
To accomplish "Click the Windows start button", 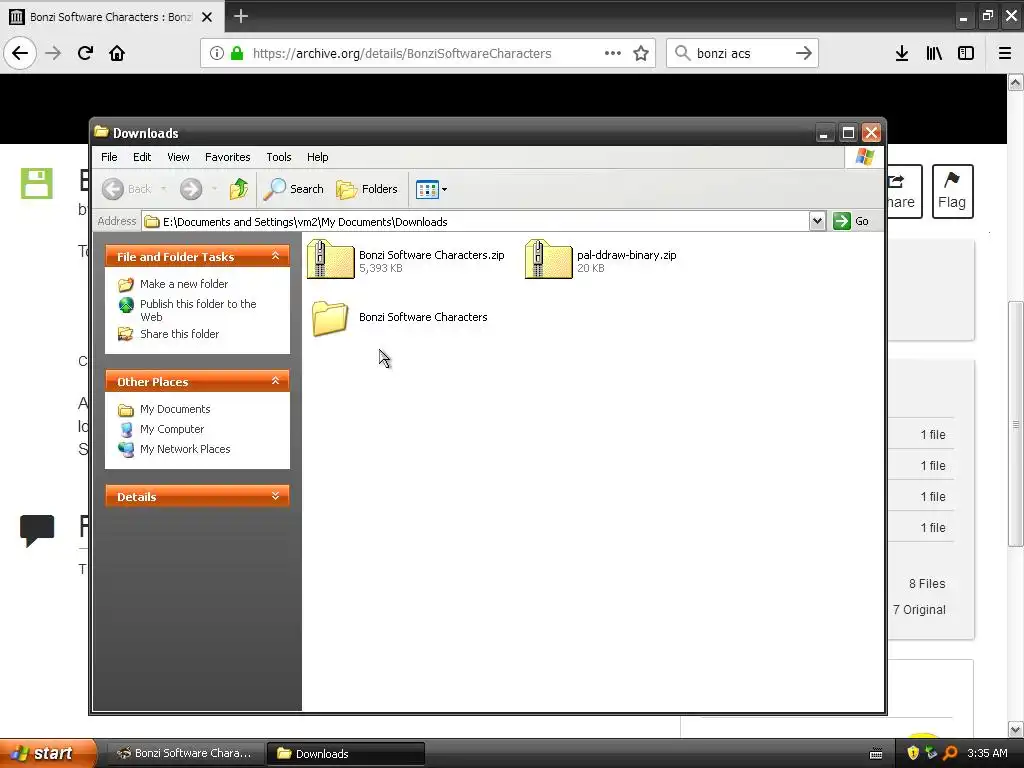I will (x=48, y=753).
